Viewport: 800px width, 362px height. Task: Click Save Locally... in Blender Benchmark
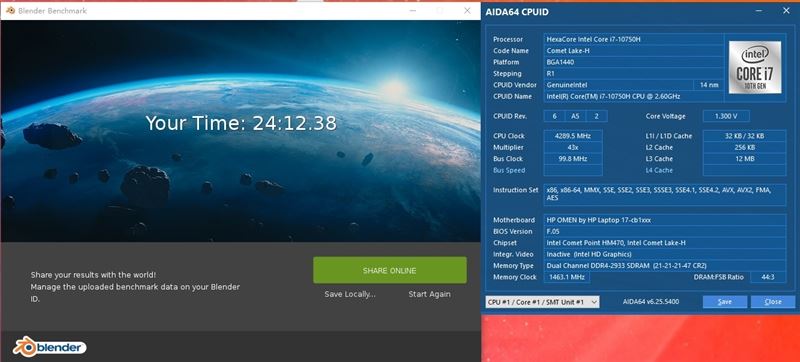[350, 294]
